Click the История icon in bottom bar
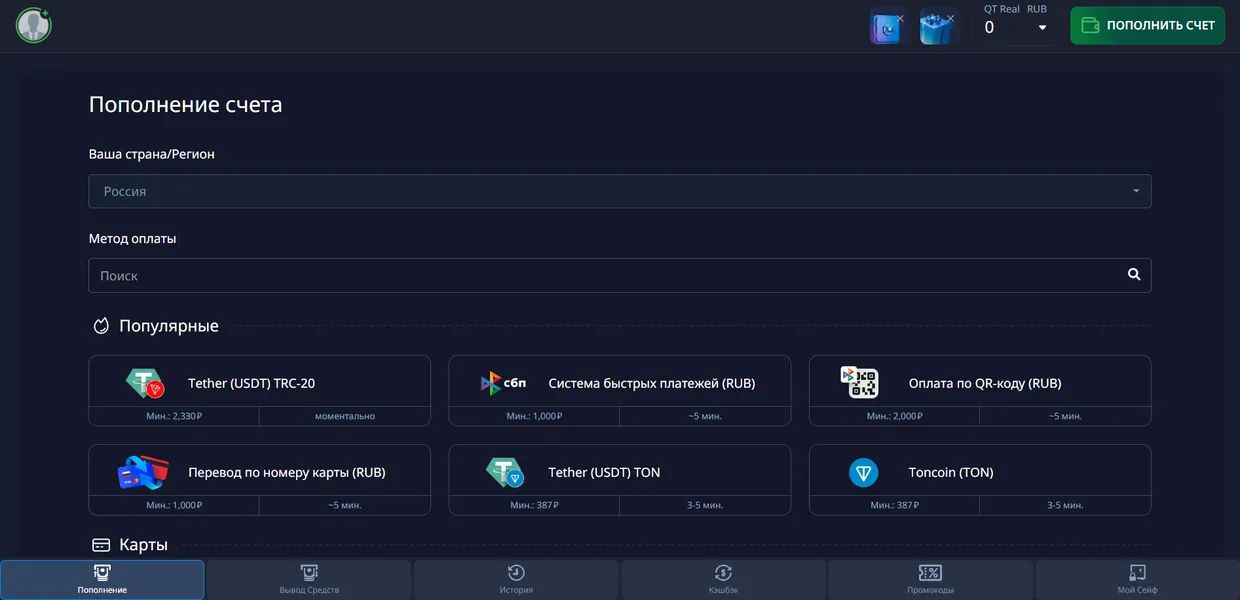1240x600 pixels. click(x=516, y=578)
